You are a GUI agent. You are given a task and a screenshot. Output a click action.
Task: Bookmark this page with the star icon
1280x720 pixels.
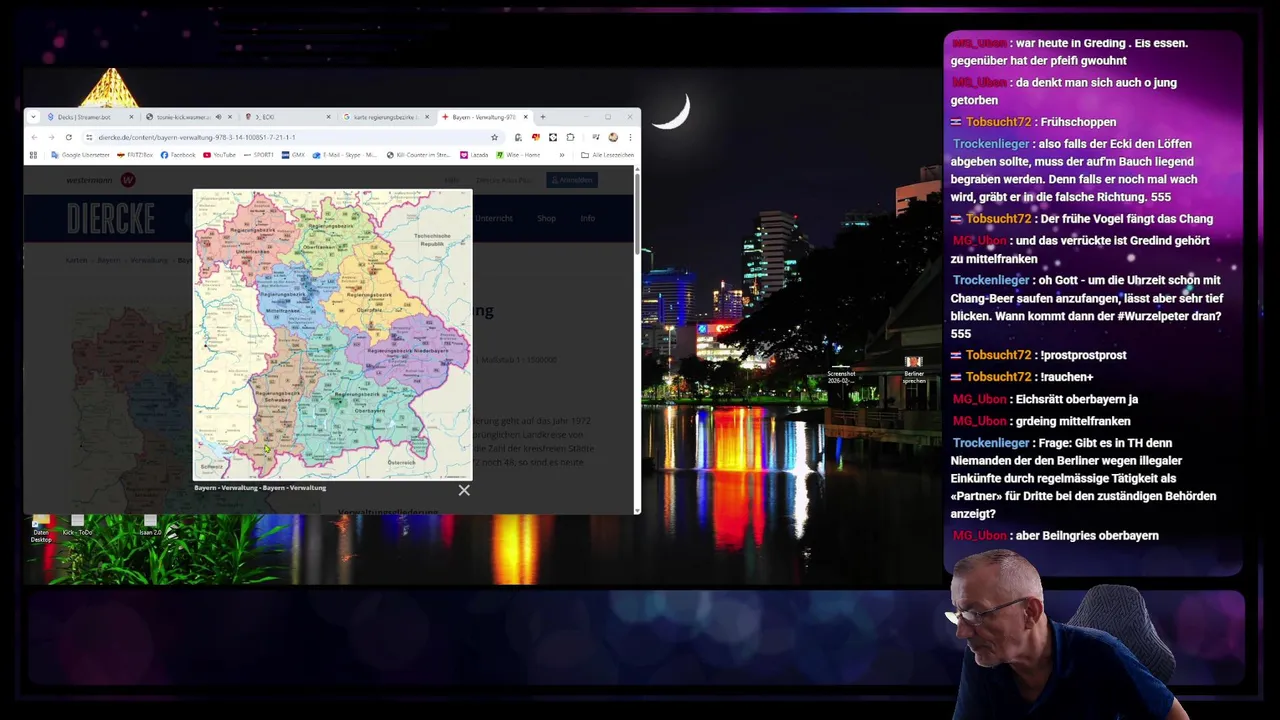[494, 137]
